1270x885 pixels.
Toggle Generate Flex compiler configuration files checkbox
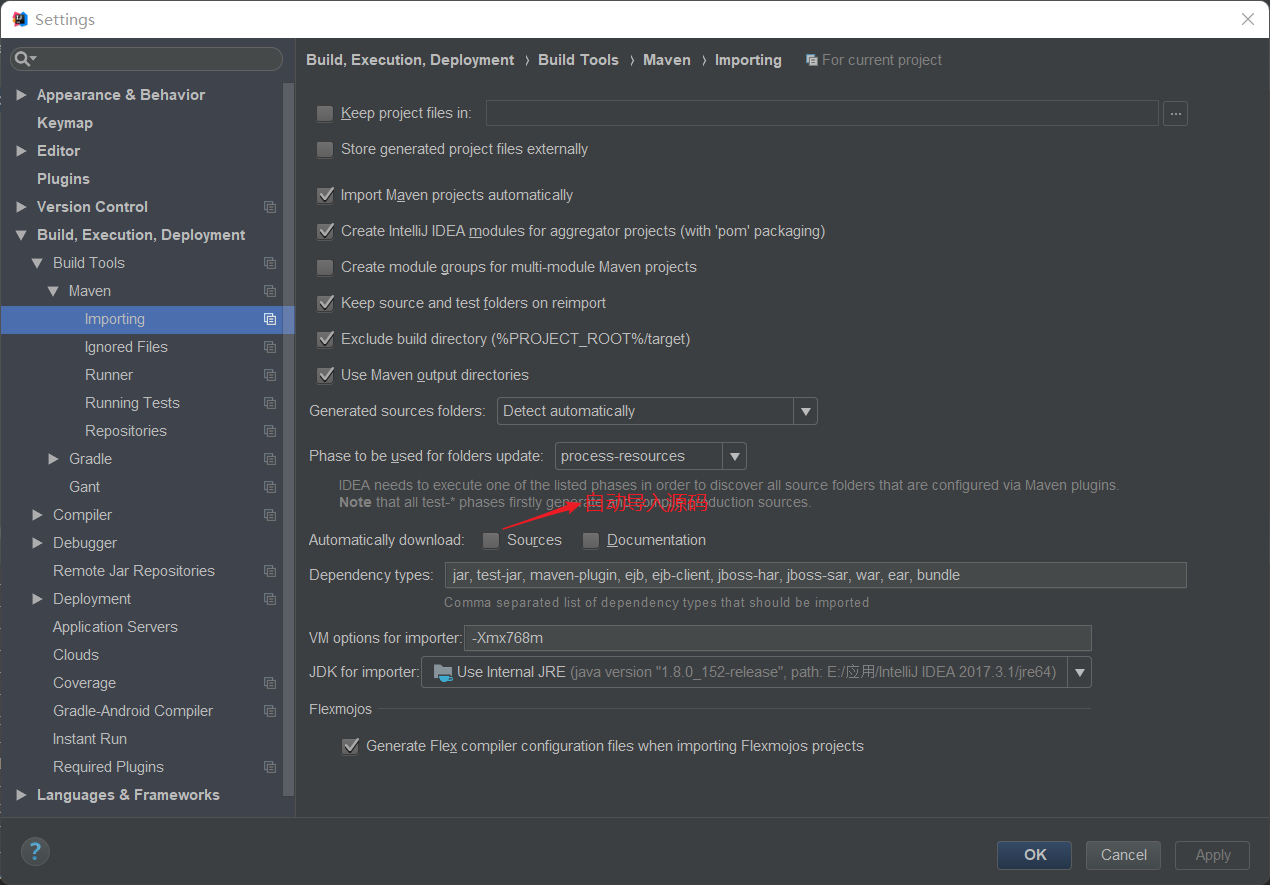(x=350, y=746)
